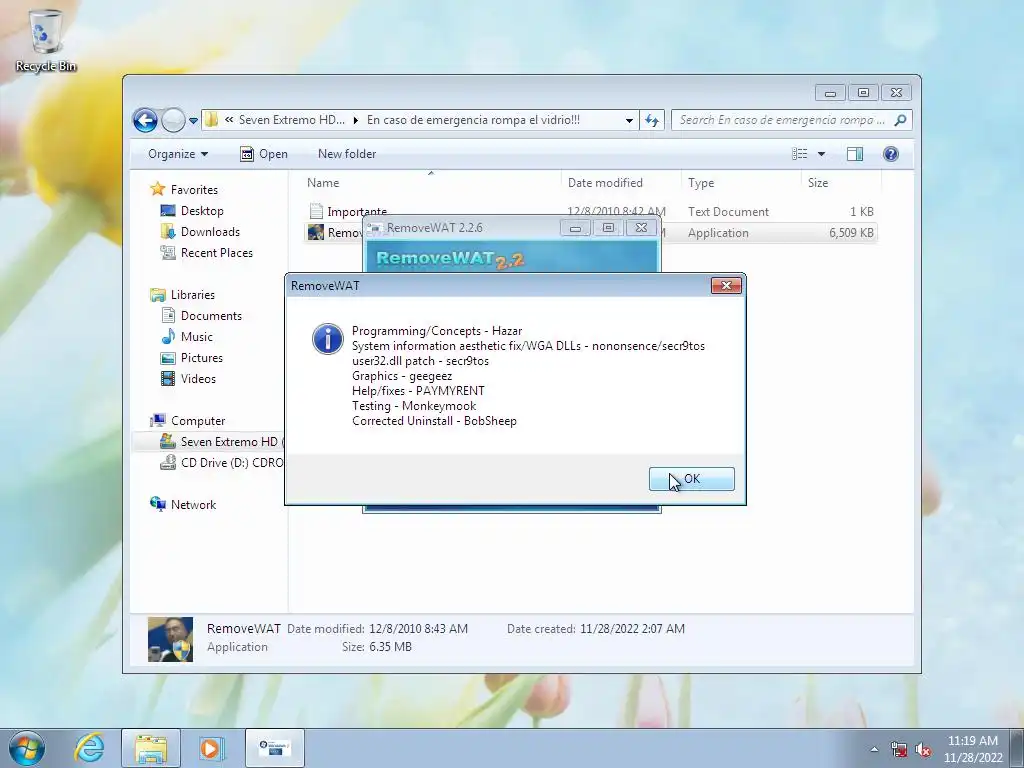The image size is (1024, 768).
Task: Focus the Explorer search box
Action: pos(782,120)
